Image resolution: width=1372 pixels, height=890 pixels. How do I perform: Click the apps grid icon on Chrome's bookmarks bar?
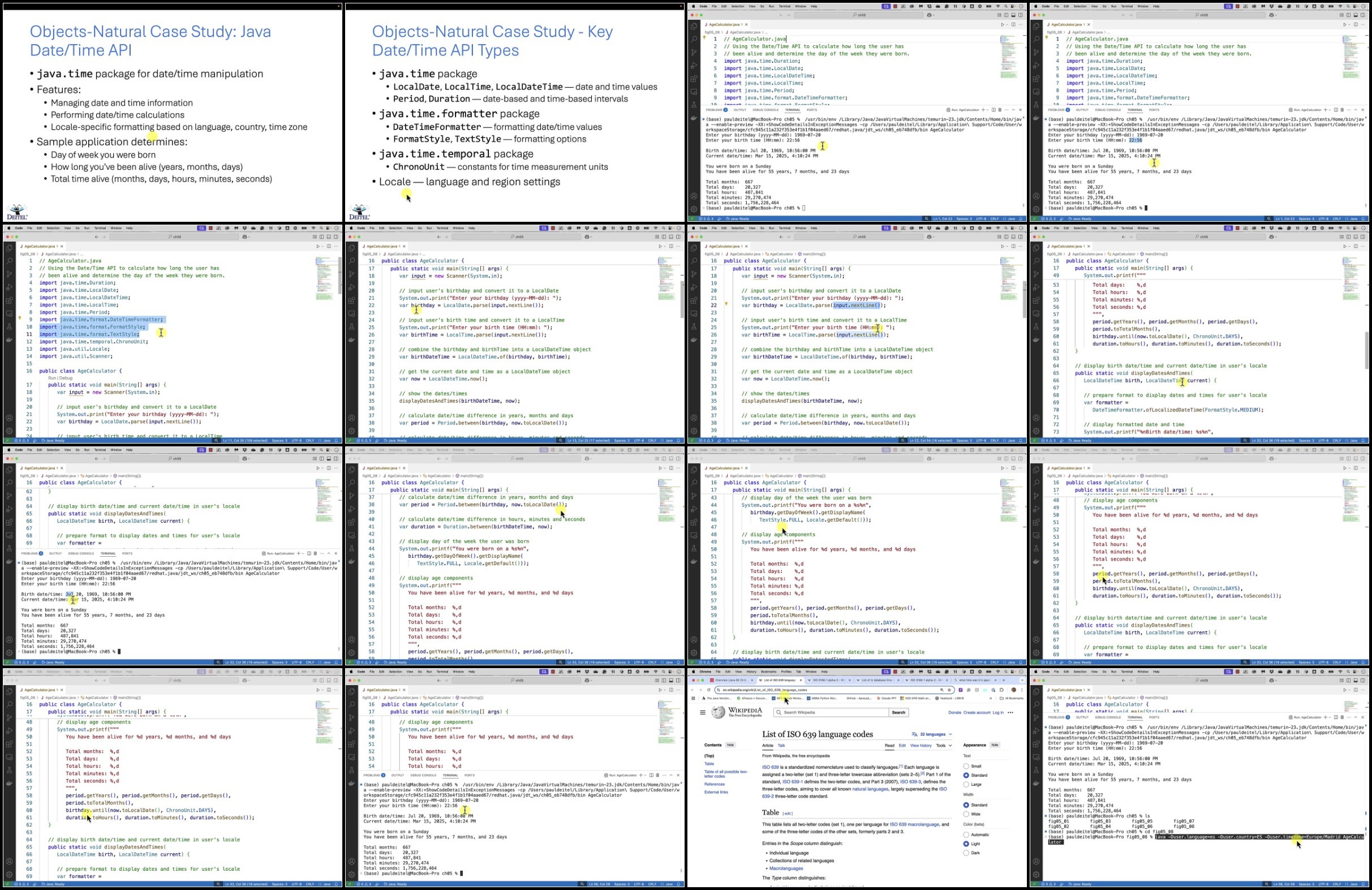(x=694, y=699)
